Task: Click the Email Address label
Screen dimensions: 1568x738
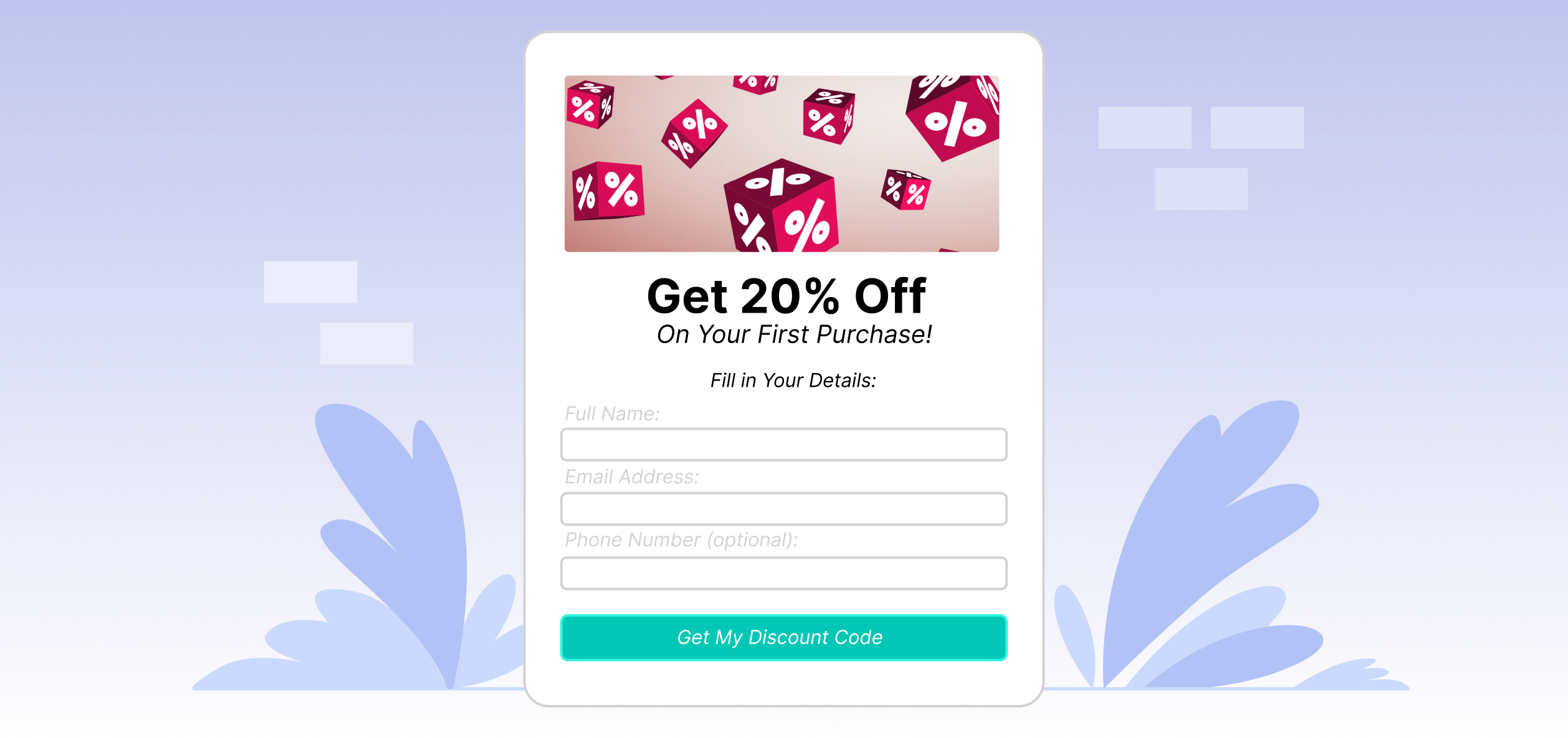Action: [x=632, y=477]
